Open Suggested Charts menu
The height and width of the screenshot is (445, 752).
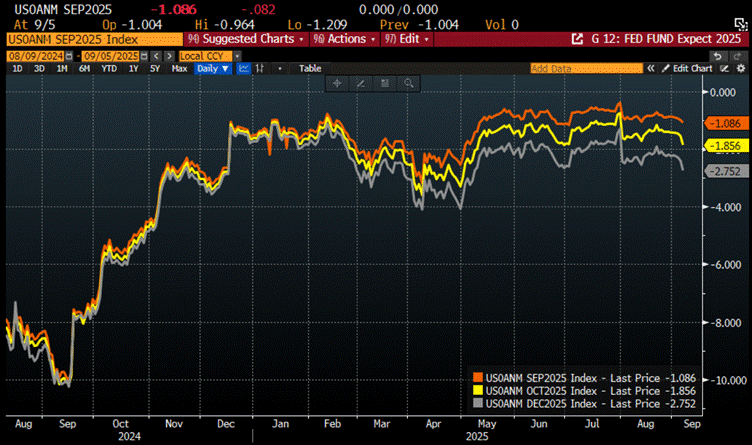(246, 39)
